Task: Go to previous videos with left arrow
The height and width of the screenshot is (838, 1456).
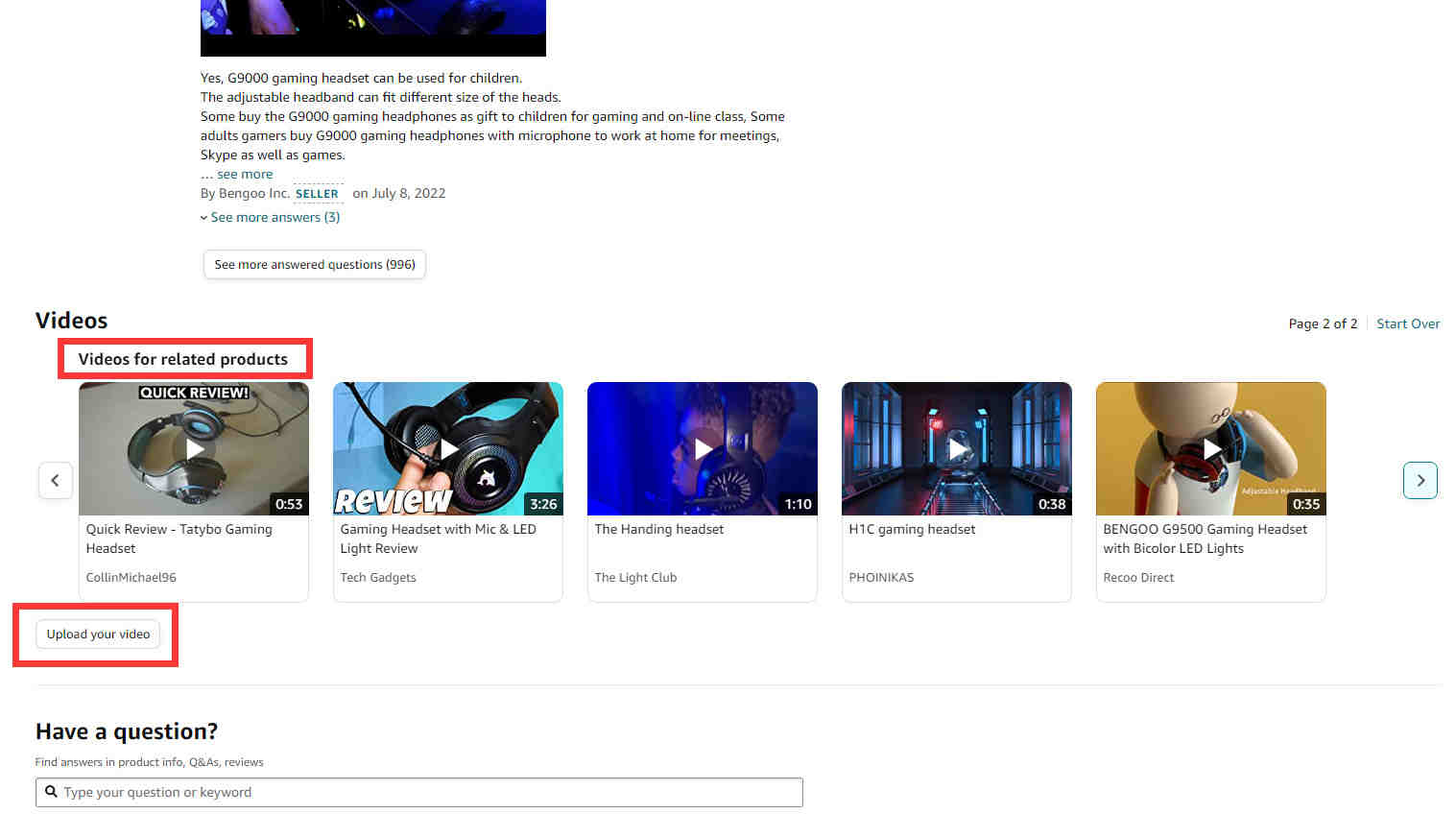Action: coord(55,480)
